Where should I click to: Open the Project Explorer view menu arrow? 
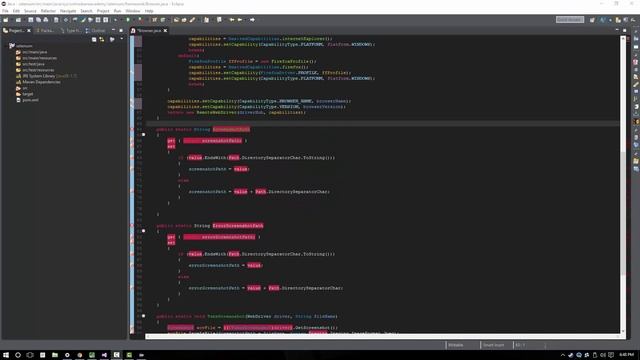(x=122, y=39)
